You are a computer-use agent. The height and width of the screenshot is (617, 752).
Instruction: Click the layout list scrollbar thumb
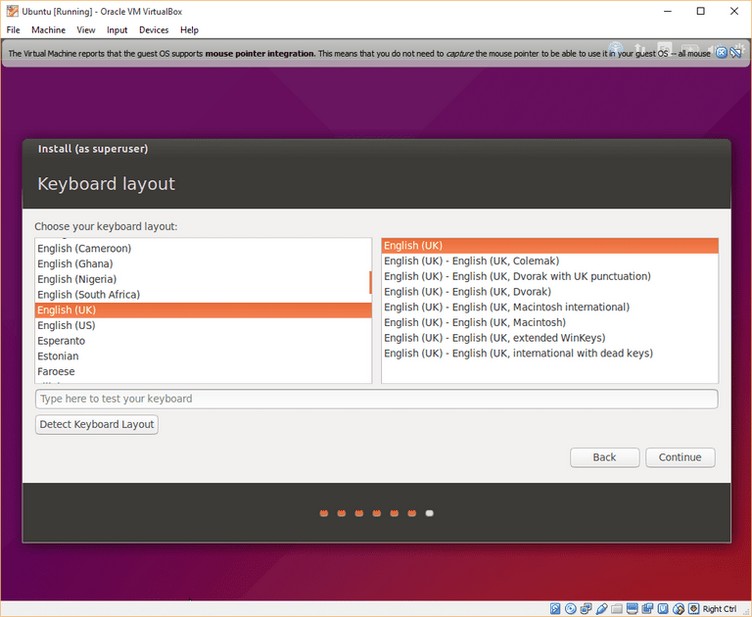(x=370, y=282)
